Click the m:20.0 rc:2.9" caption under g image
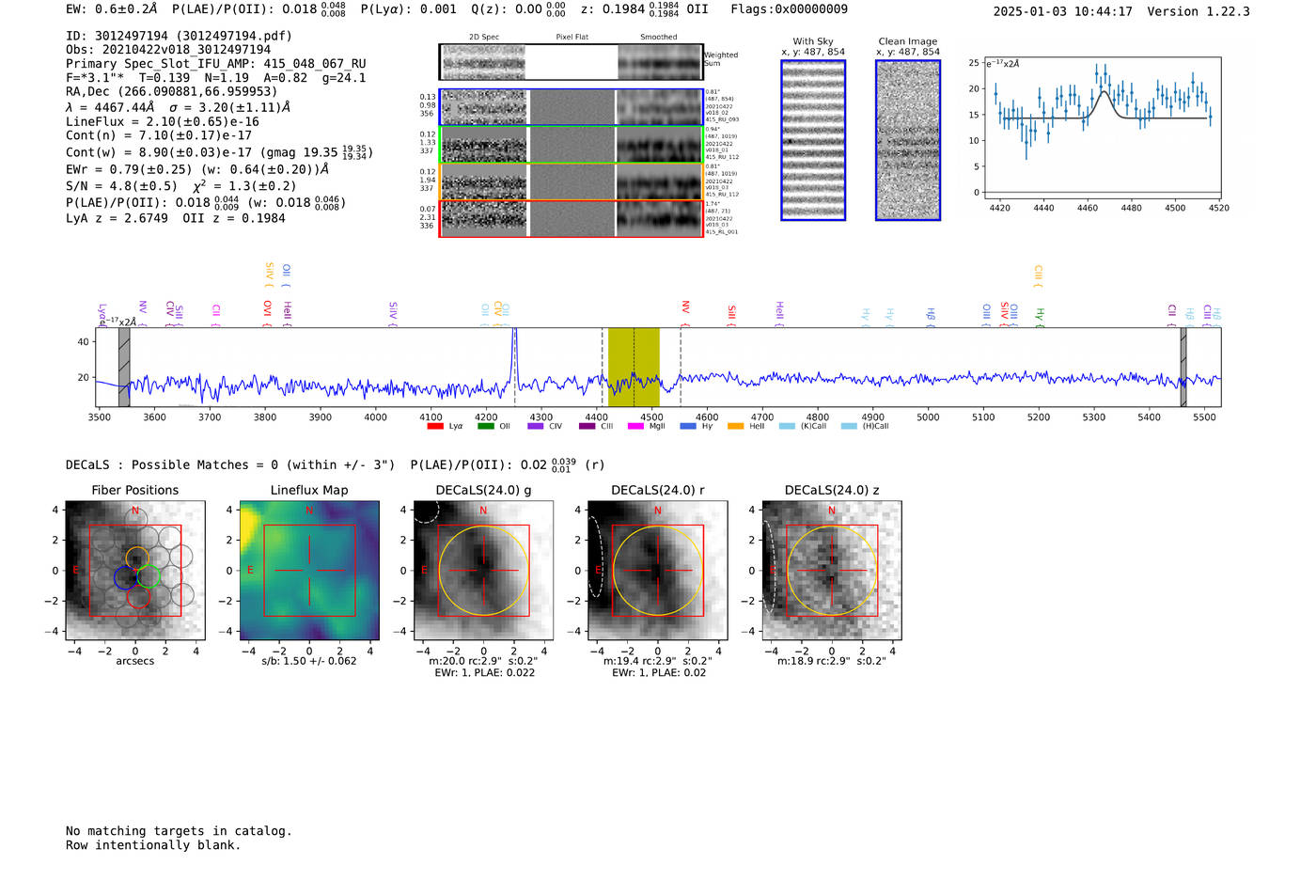1316x896 pixels. point(484,661)
